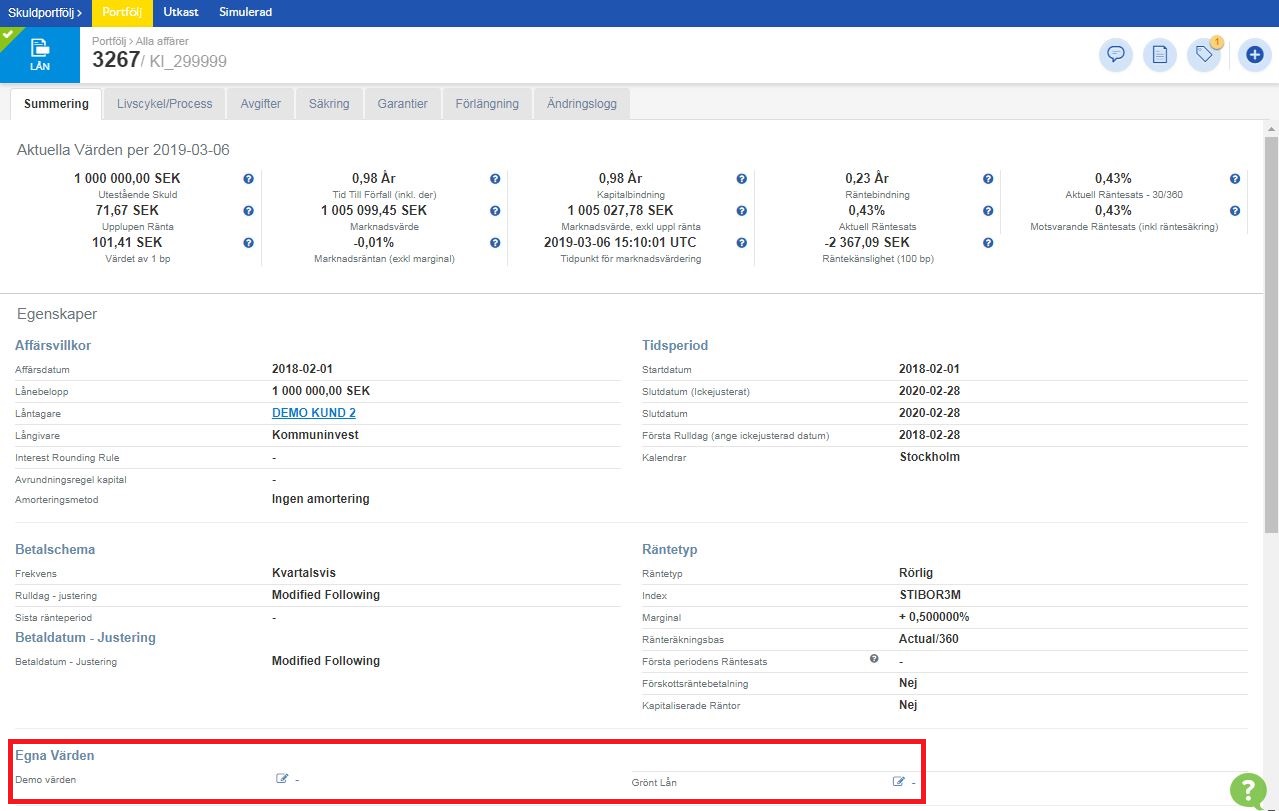This screenshot has width=1279, height=811.
Task: Click the tag icon with notification badge
Action: click(x=1204, y=54)
